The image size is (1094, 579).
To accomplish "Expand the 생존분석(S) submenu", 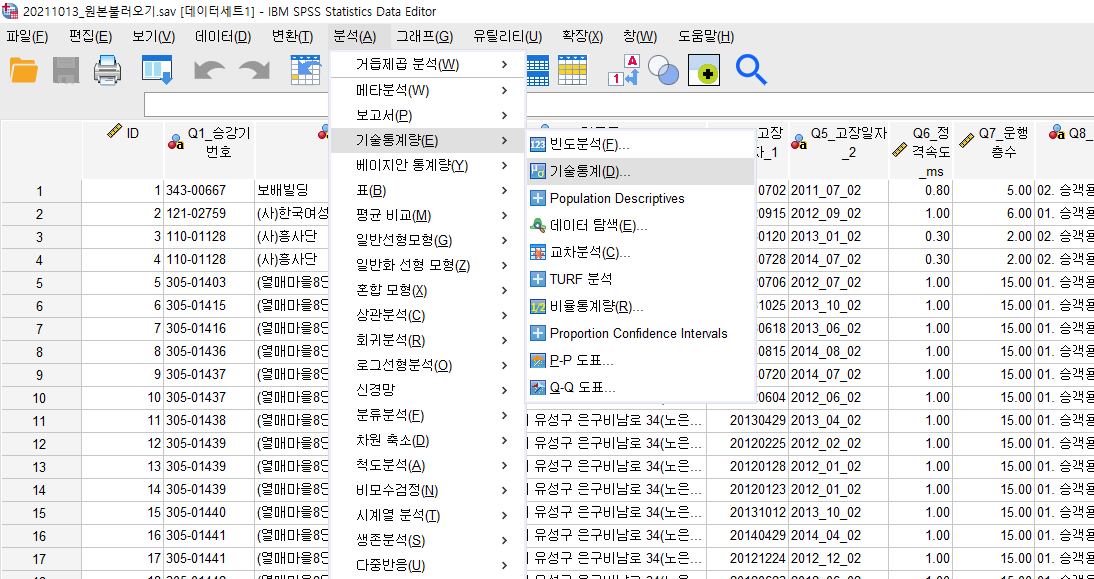I will click(427, 541).
